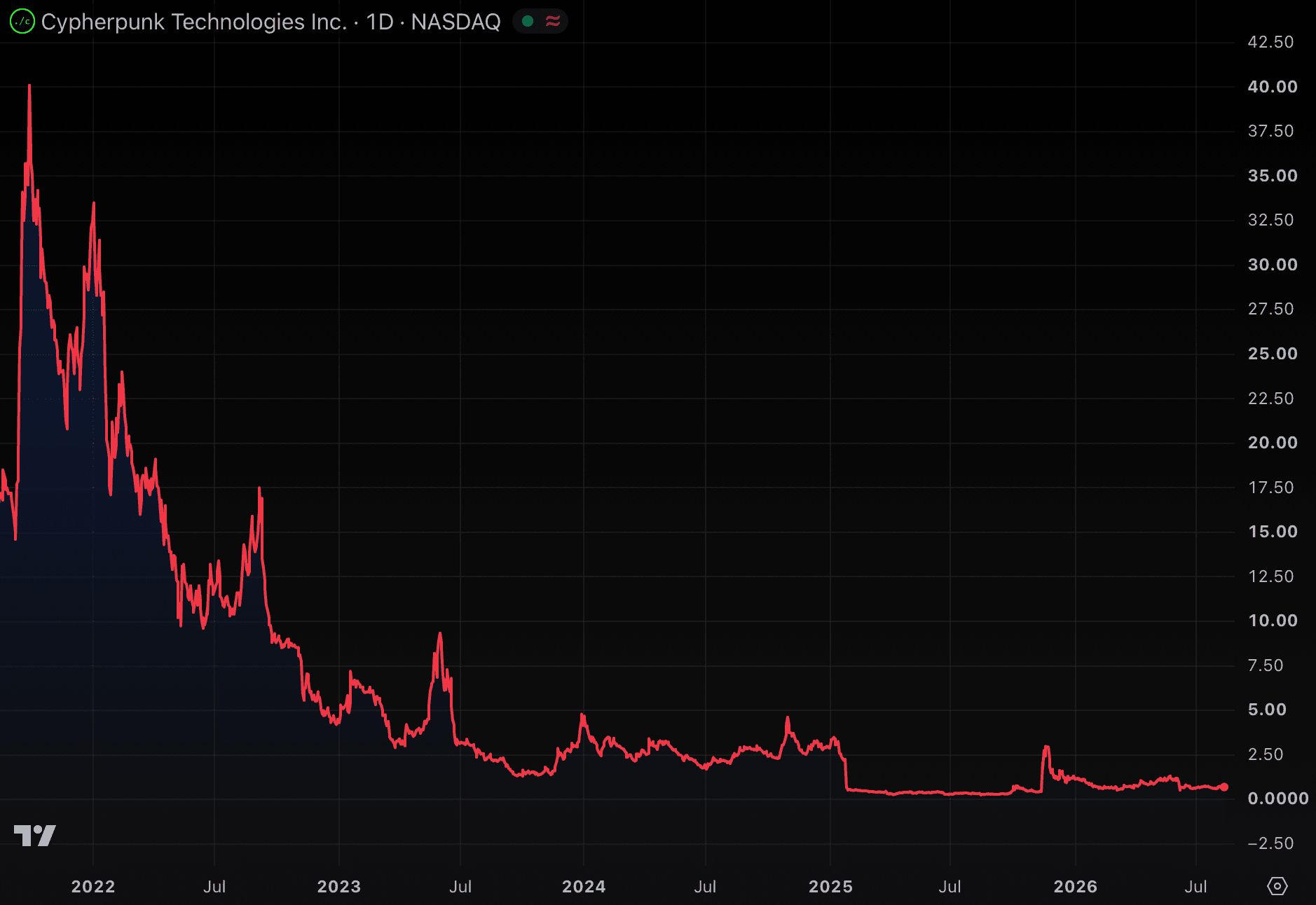Click the 35.00 price scale label
This screenshot has height=905, width=1316.
coord(1273,176)
